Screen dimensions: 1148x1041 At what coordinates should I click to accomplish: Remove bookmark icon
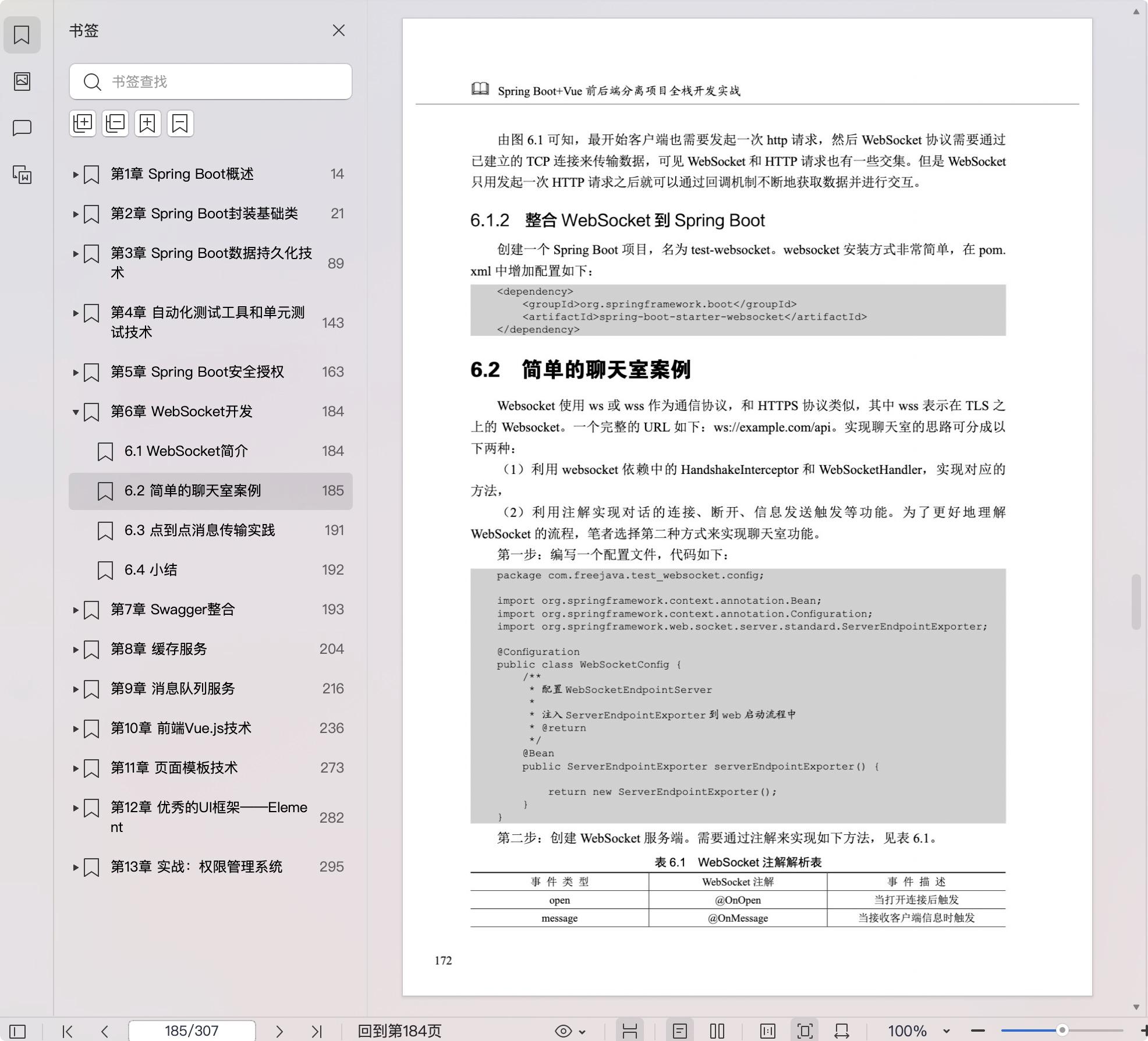(x=180, y=123)
